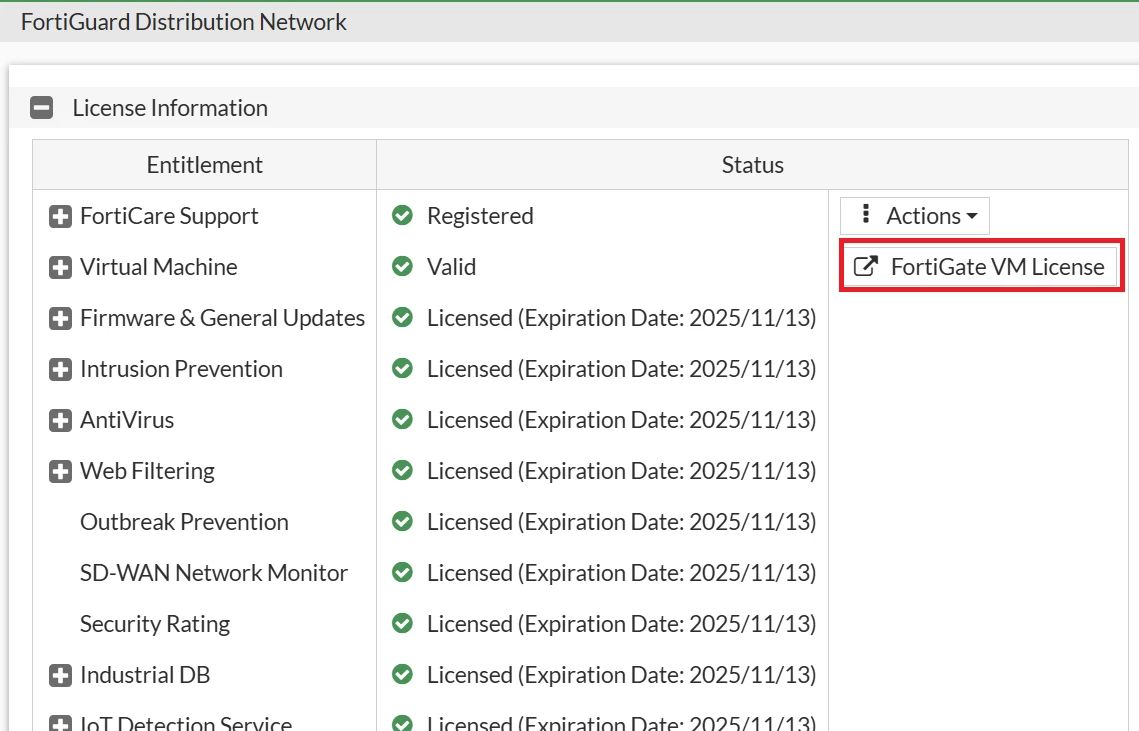Select the Status column header

[x=753, y=165]
